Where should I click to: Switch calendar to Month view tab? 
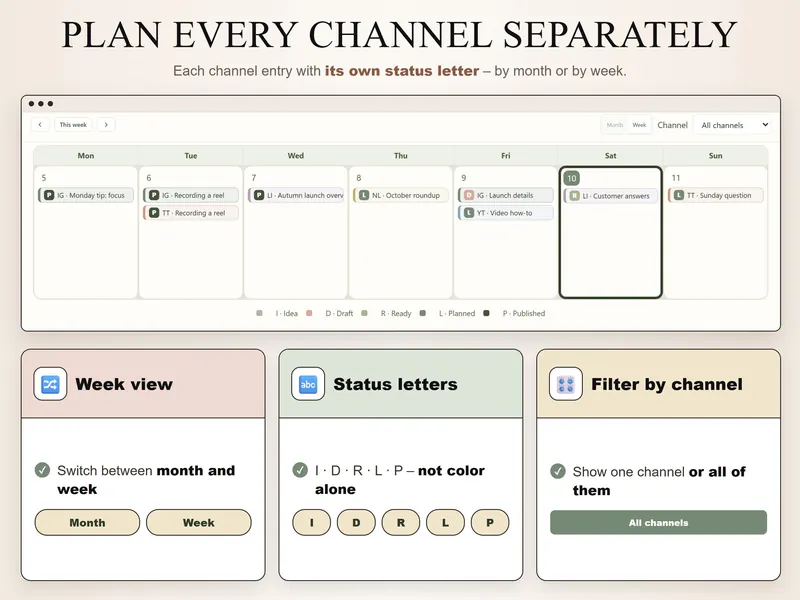pos(615,125)
